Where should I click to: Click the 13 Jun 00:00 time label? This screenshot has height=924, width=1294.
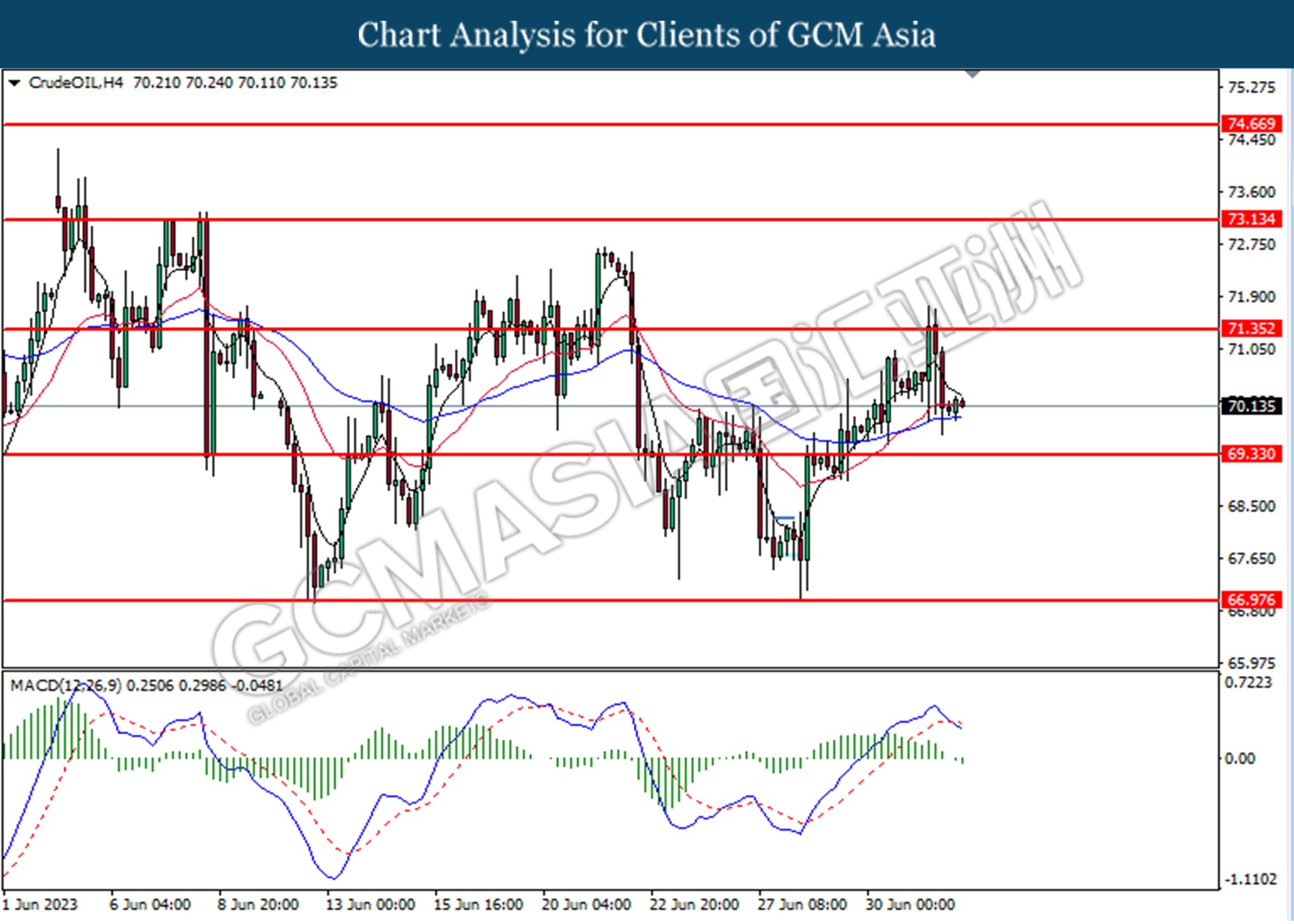point(370,905)
